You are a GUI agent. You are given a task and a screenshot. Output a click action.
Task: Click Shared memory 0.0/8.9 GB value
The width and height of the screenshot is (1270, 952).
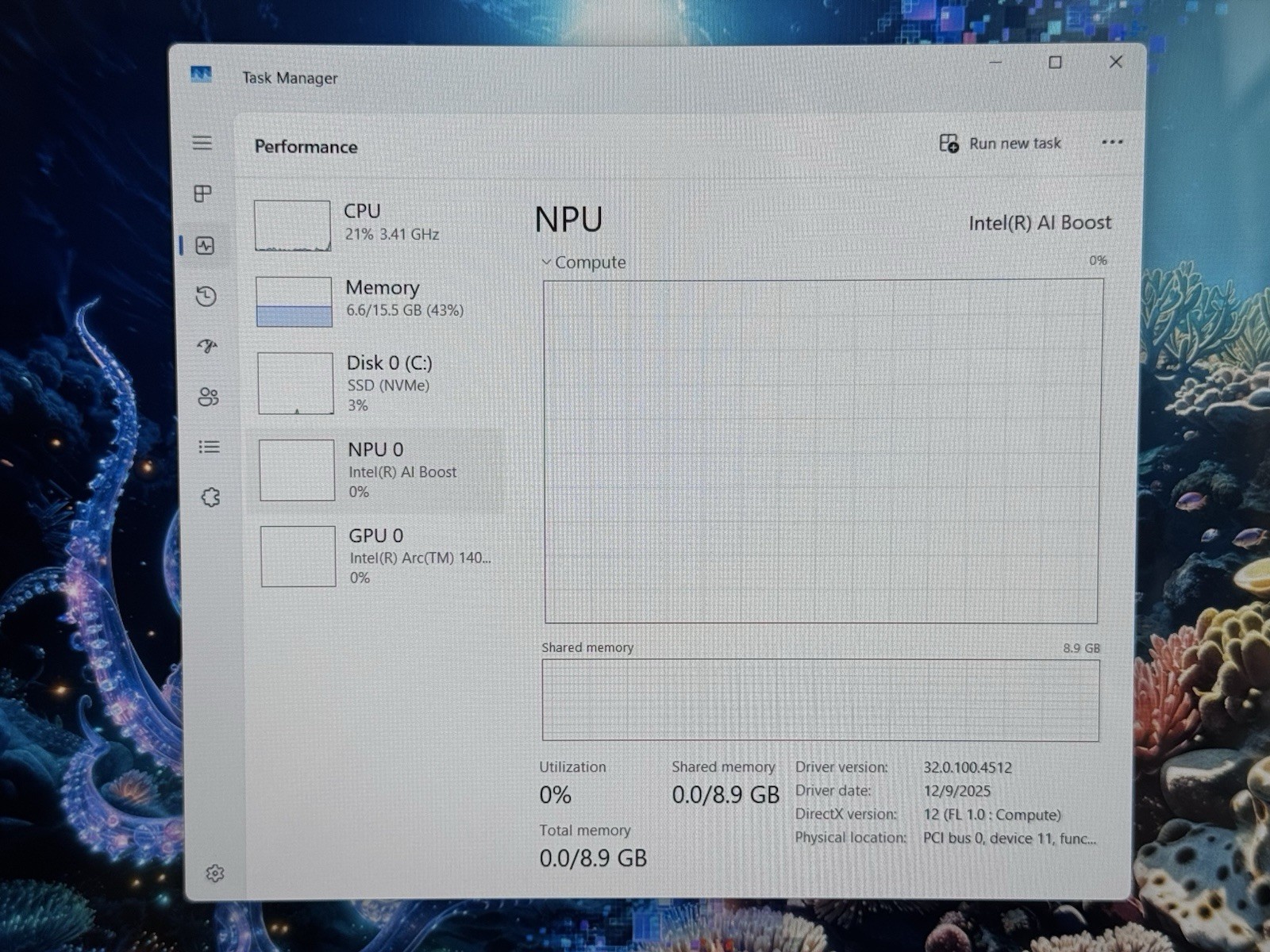[x=725, y=795]
